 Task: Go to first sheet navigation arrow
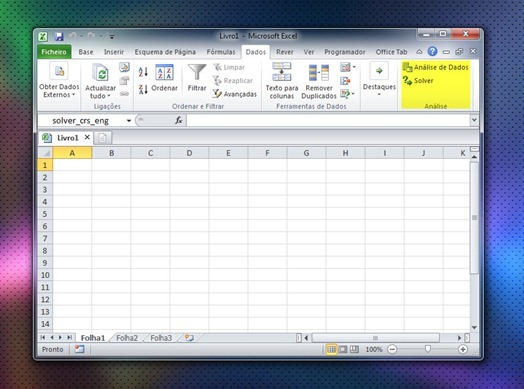(43, 338)
